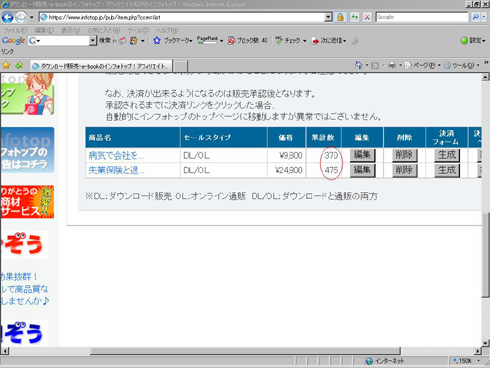
Task: Click the magnifier search button
Action: pyautogui.click(x=475, y=17)
